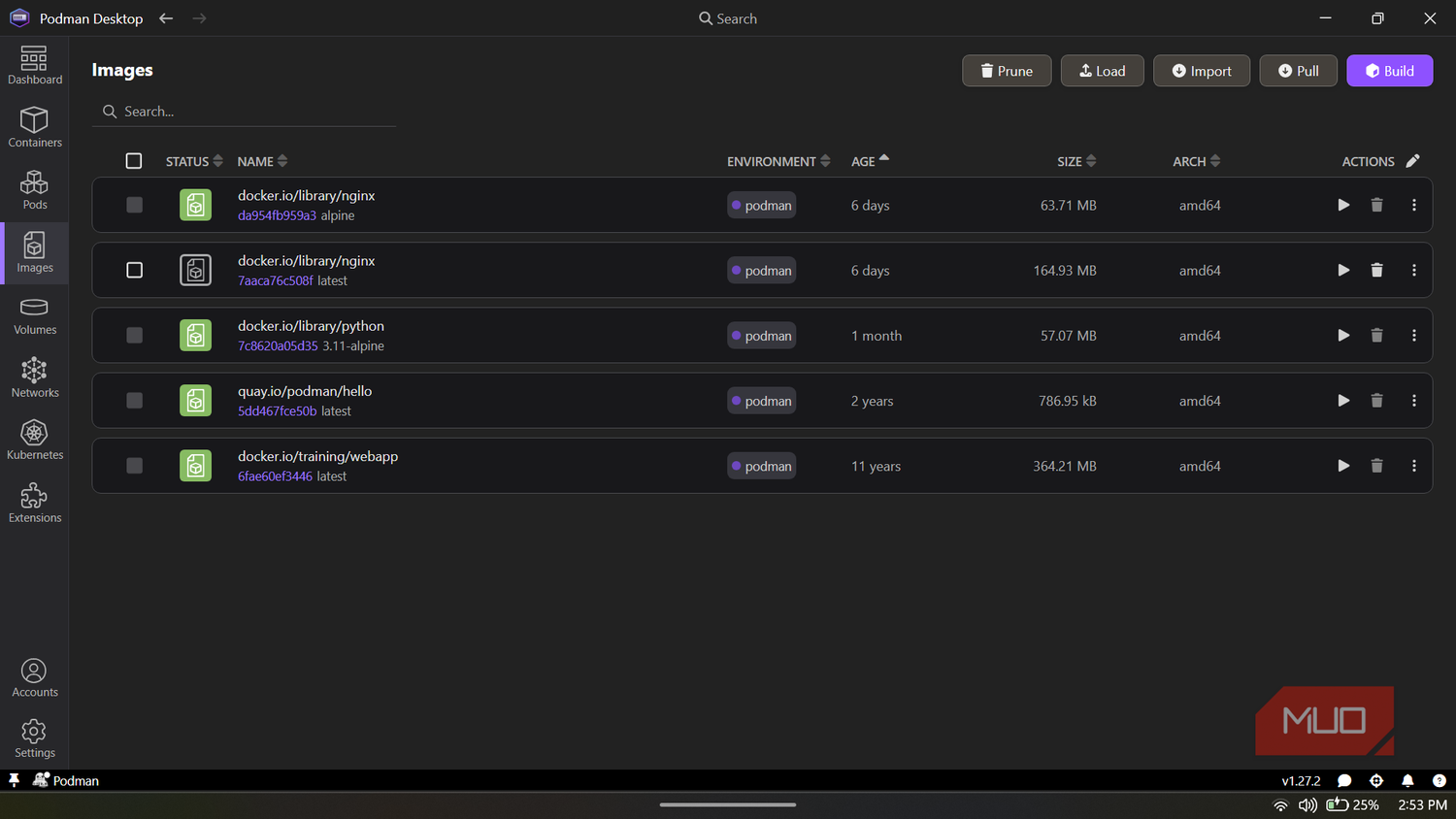Delete the nginx latest image
This screenshot has width=1456, height=819.
pos(1376,270)
